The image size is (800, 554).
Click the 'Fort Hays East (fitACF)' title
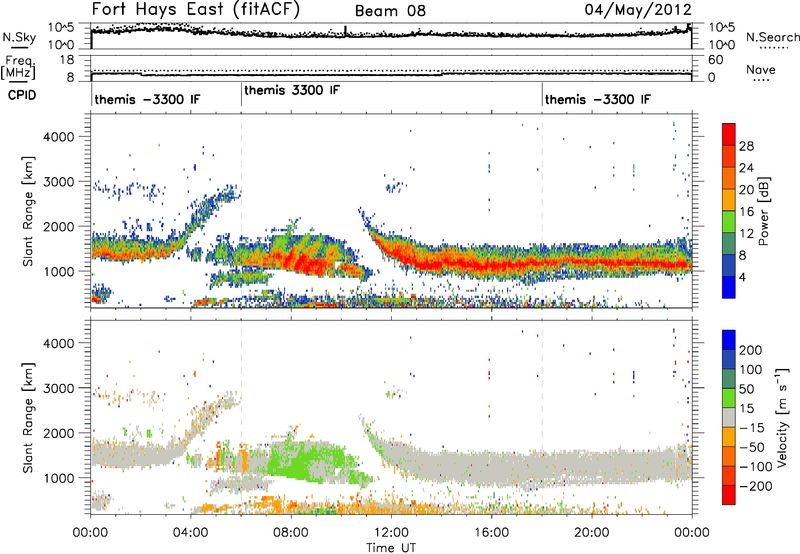tap(196, 10)
